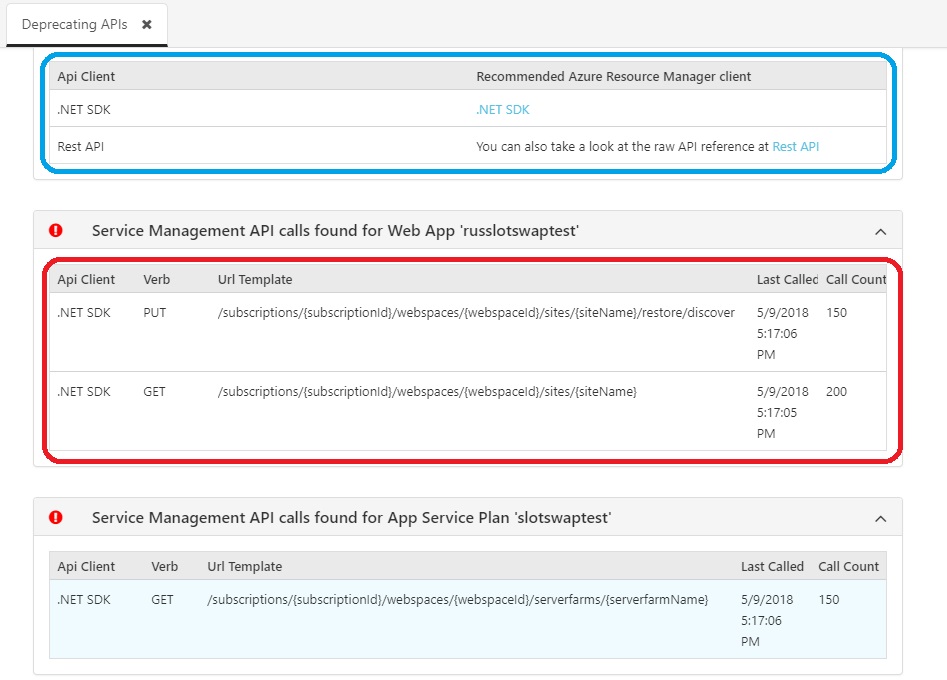Collapse the Web App 'russlotswaptest' section chevron
The height and width of the screenshot is (680, 947).
tap(880, 232)
